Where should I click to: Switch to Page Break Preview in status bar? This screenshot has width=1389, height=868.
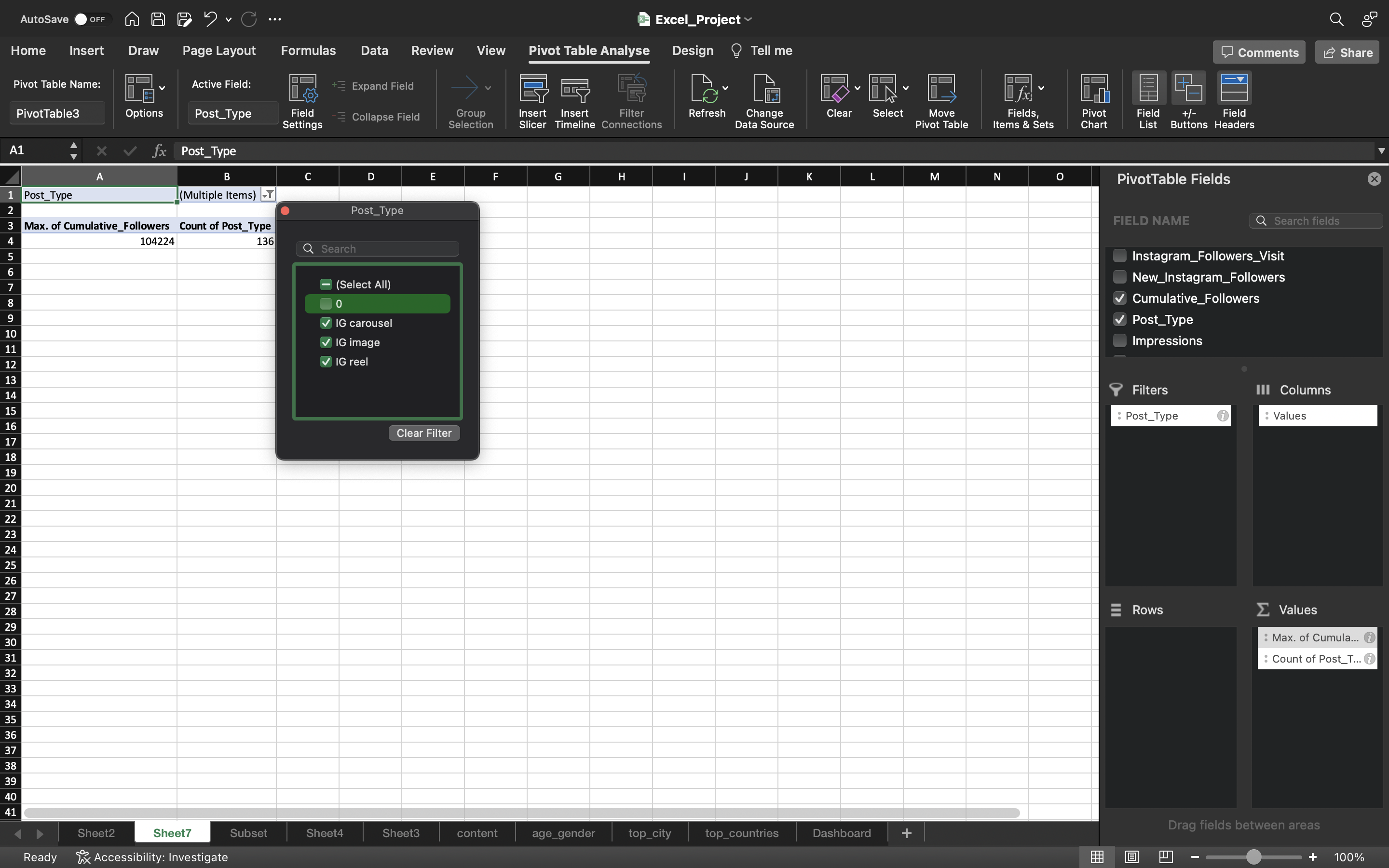point(1166,857)
